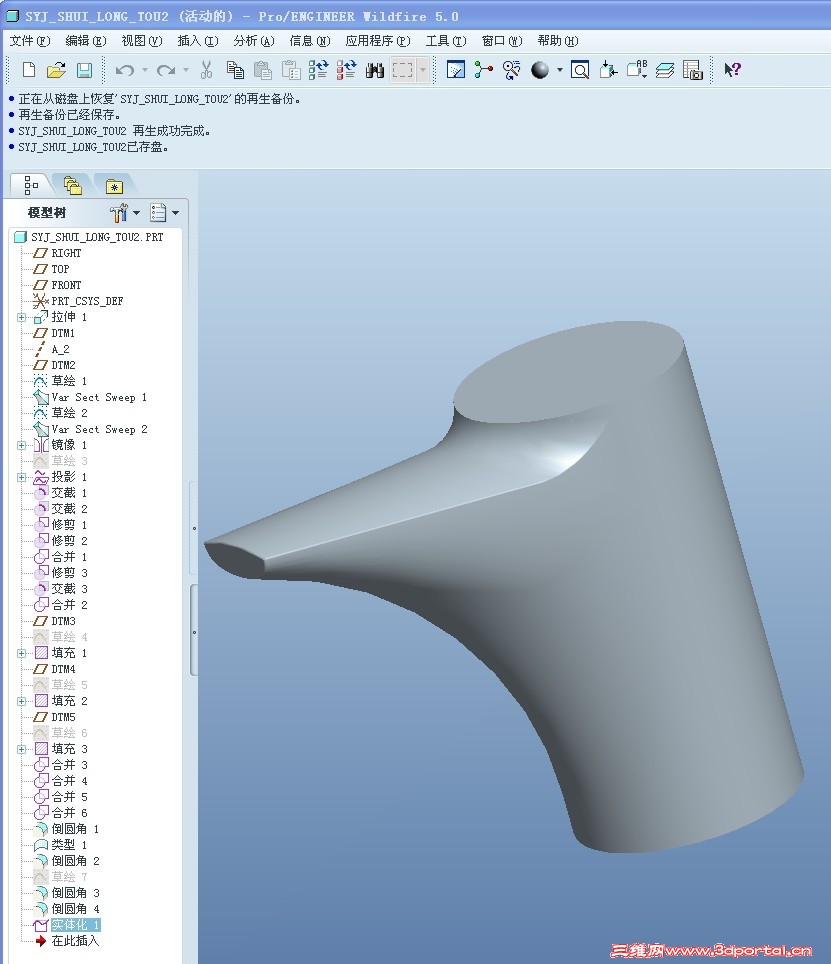
Task: Click the spin center icon
Action: click(x=484, y=69)
